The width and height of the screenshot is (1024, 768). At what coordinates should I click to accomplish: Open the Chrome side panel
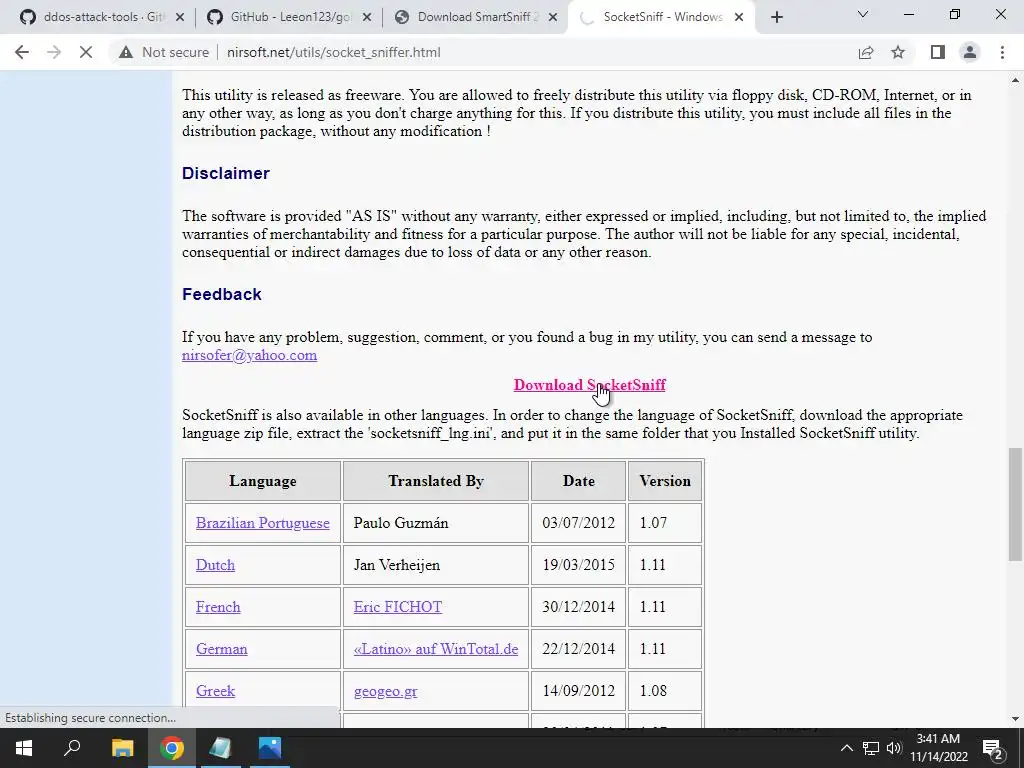[938, 52]
